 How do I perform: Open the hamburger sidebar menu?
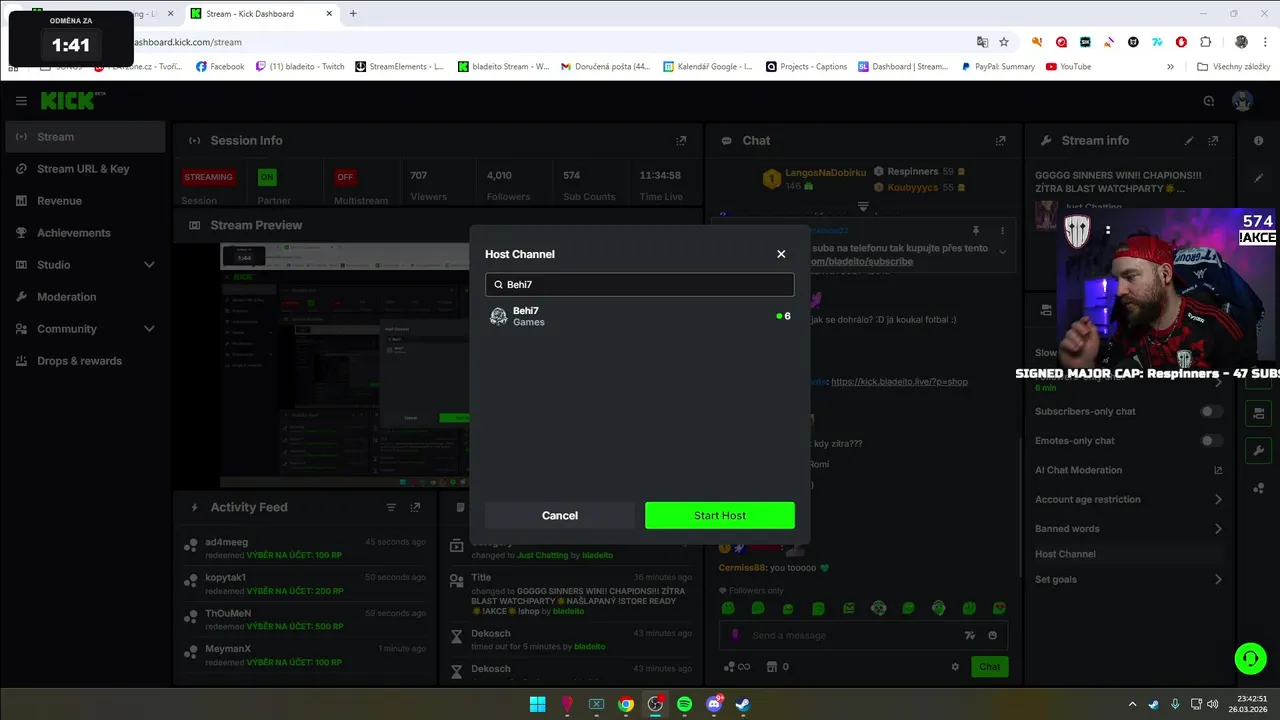(21, 101)
